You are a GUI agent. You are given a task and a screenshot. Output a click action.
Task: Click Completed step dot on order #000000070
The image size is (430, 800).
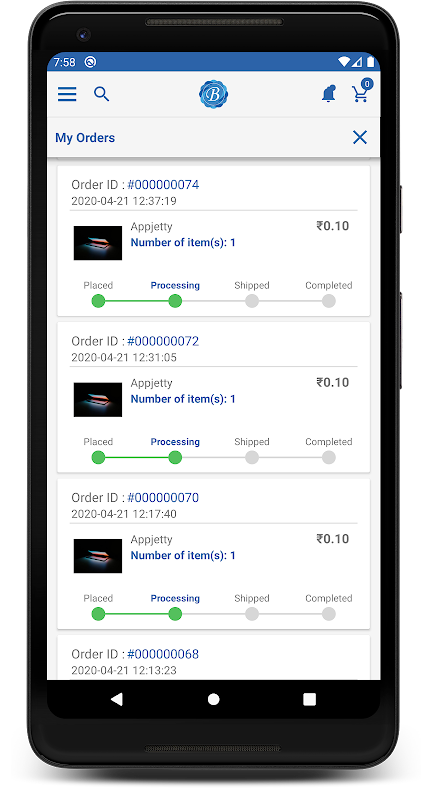tap(329, 614)
